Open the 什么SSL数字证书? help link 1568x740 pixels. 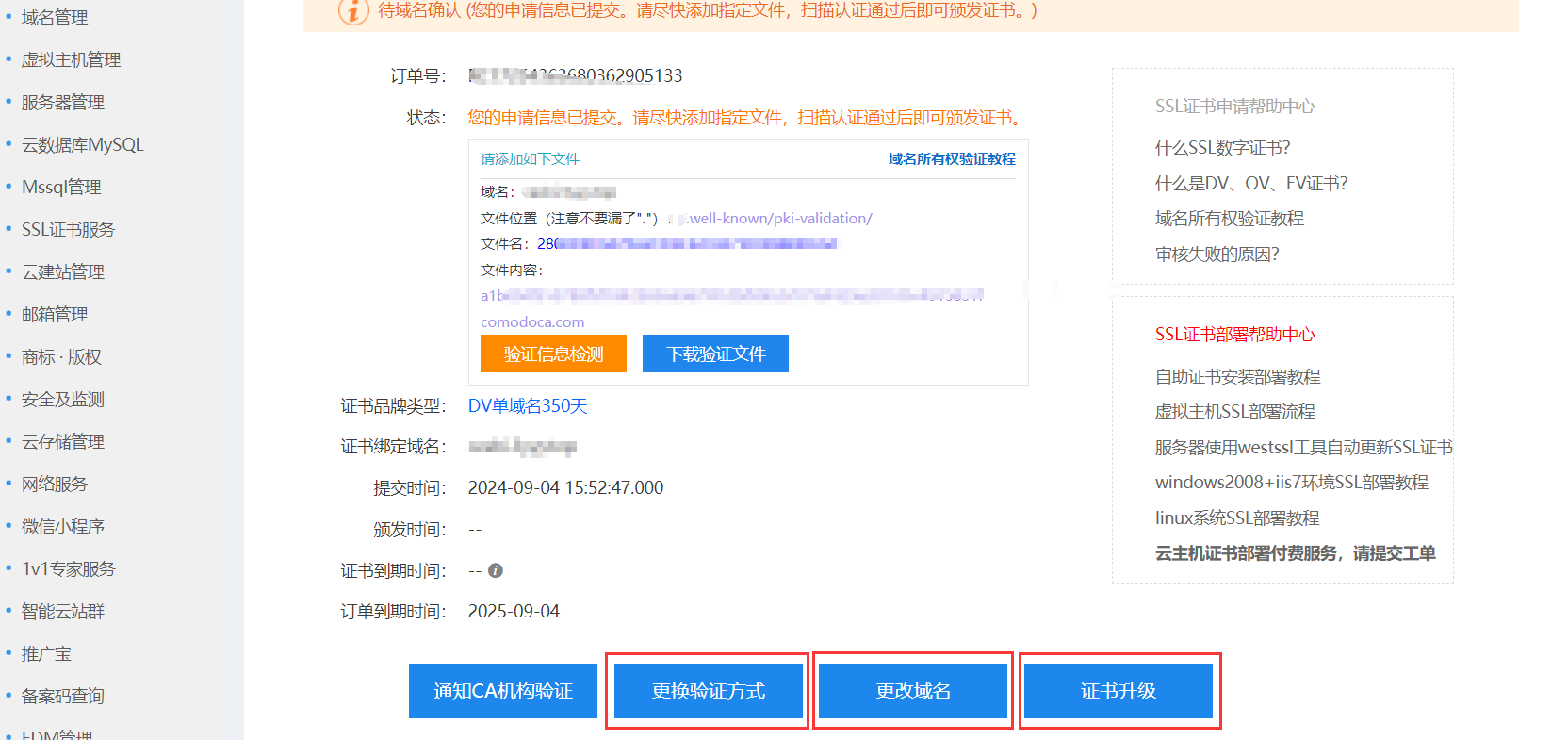point(1222,147)
